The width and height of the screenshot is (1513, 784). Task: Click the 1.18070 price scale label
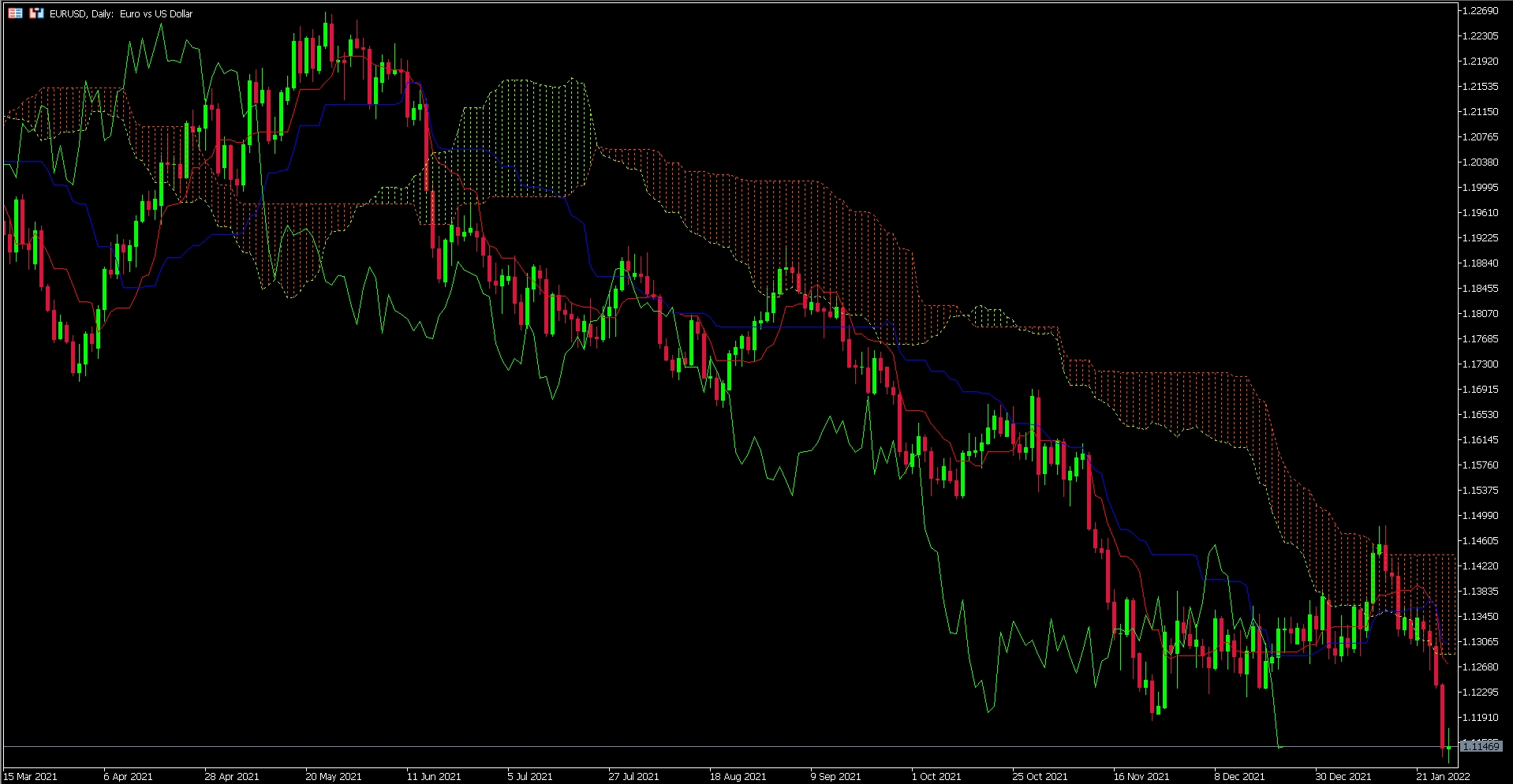1480,314
